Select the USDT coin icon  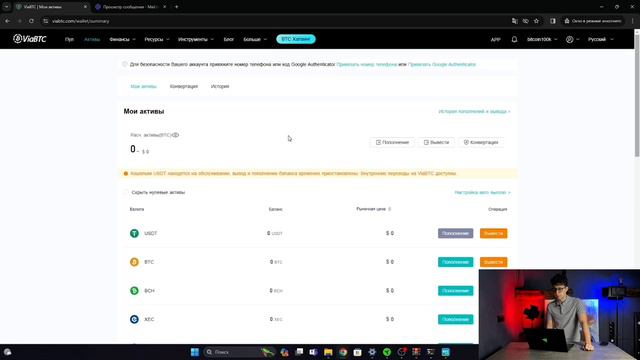coord(134,233)
